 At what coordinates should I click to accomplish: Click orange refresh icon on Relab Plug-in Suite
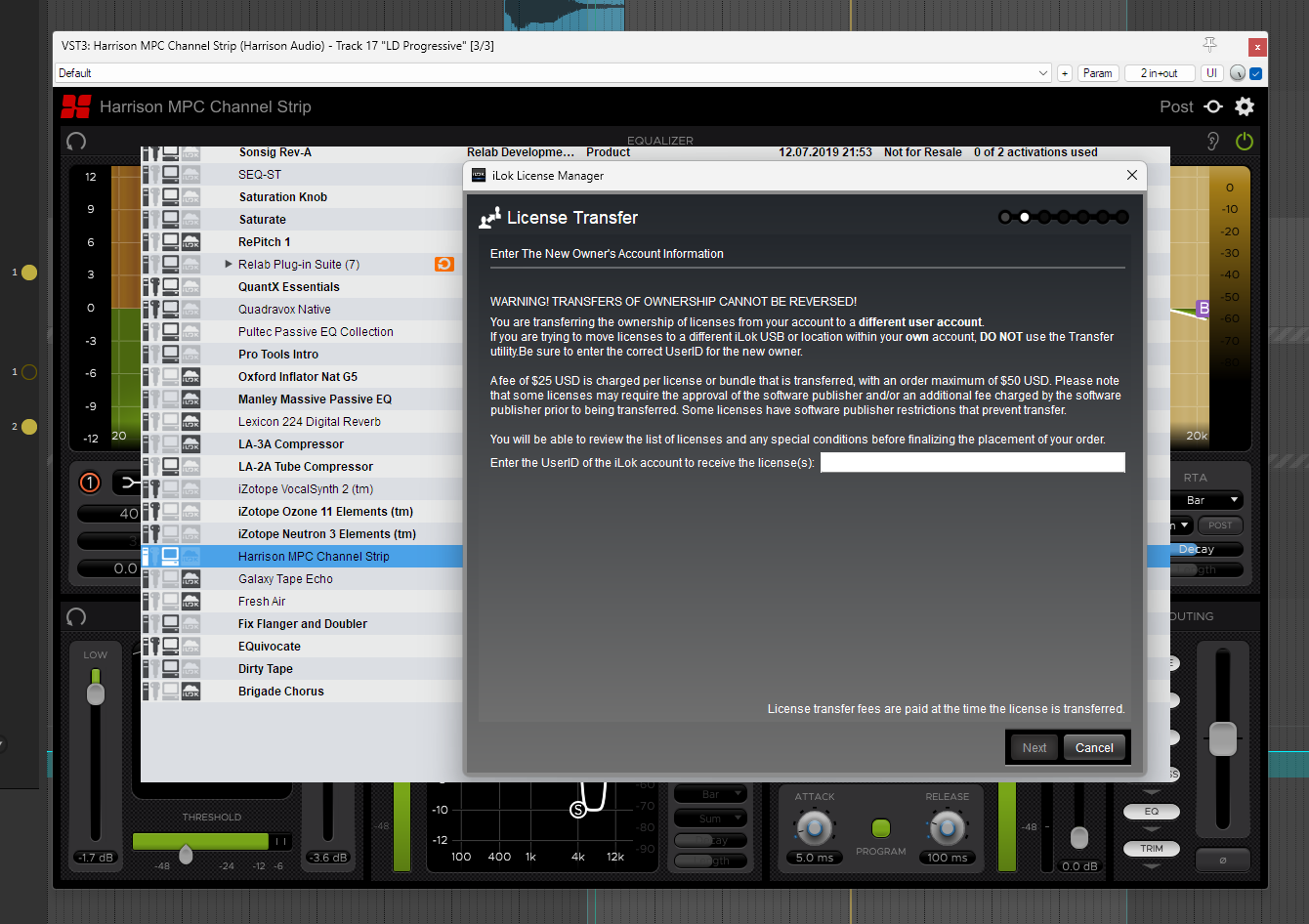444,264
